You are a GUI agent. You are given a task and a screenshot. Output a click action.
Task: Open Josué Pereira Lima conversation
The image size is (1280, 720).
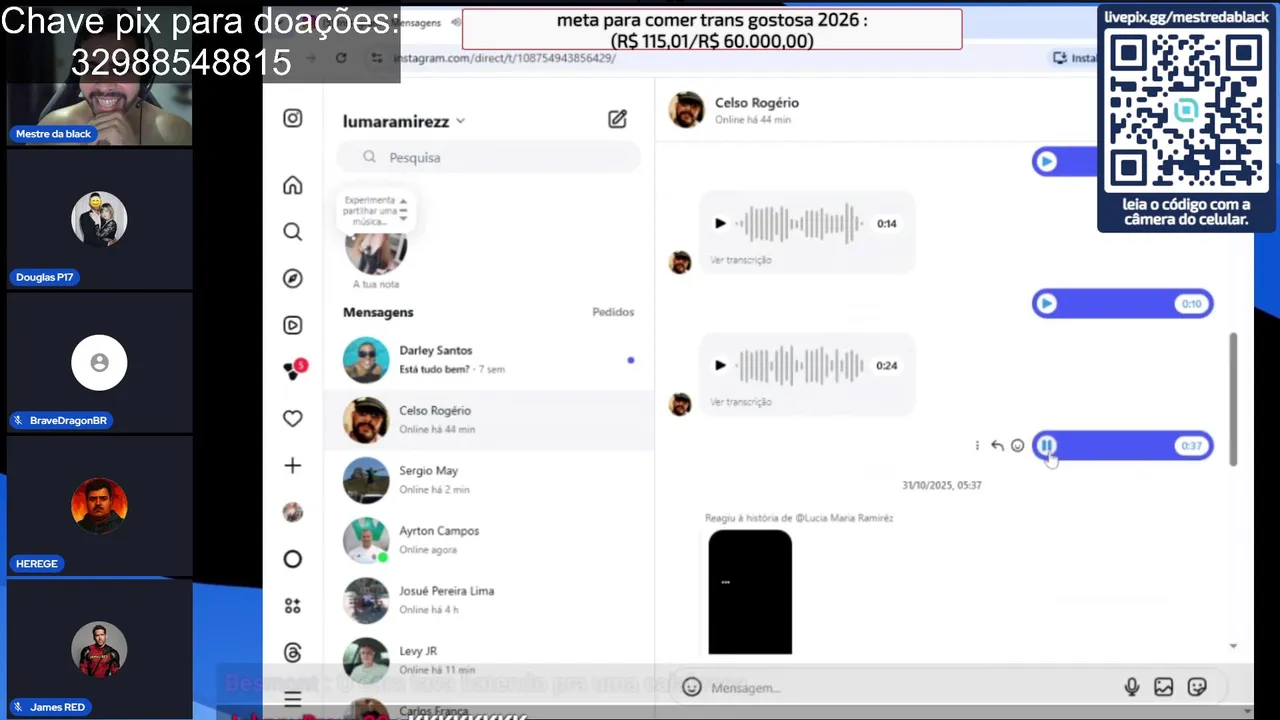pyautogui.click(x=489, y=600)
